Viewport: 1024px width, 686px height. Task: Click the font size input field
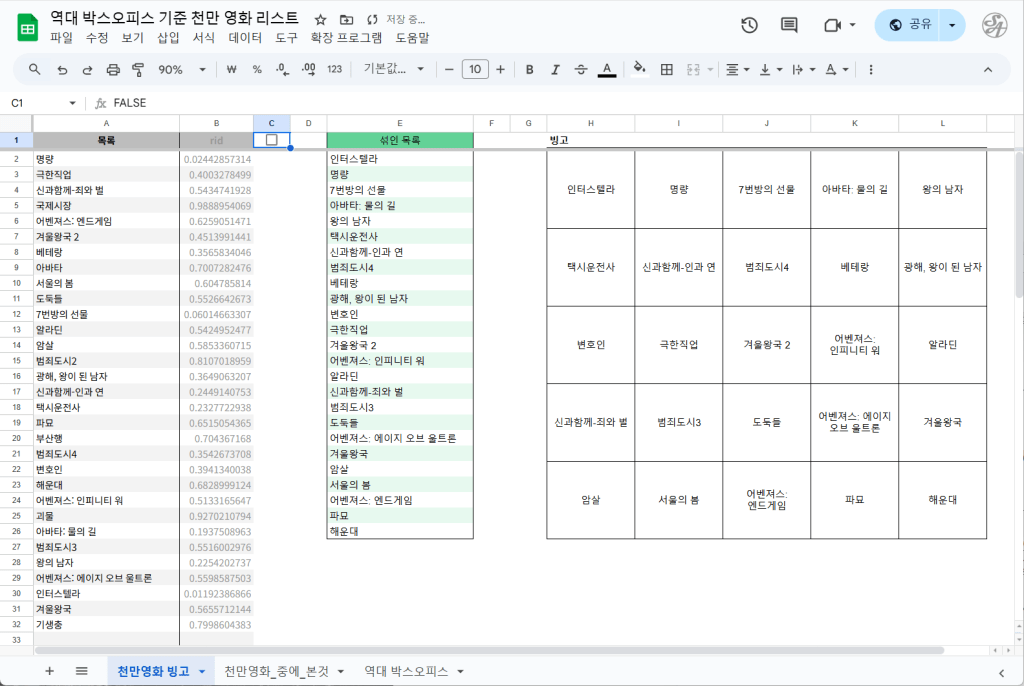click(475, 70)
